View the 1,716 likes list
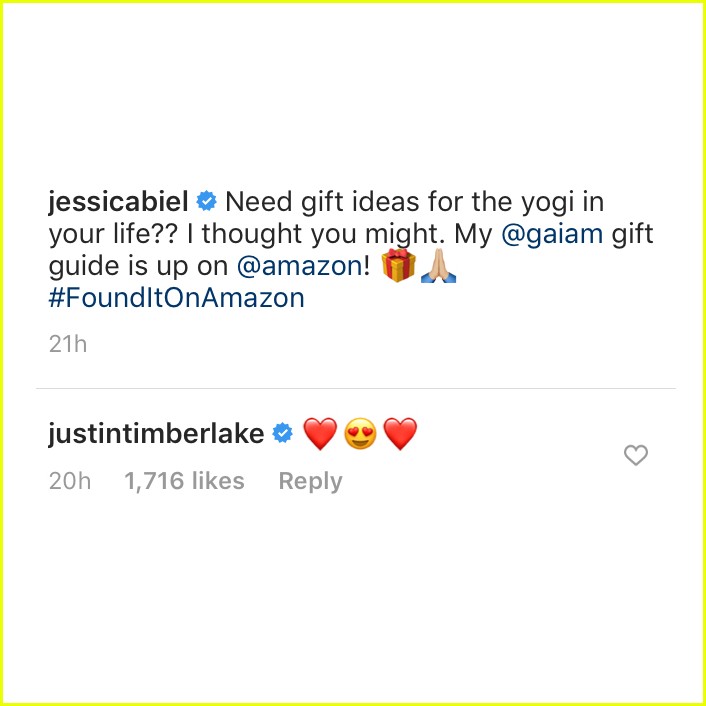Image resolution: width=706 pixels, height=706 pixels. pos(184,480)
